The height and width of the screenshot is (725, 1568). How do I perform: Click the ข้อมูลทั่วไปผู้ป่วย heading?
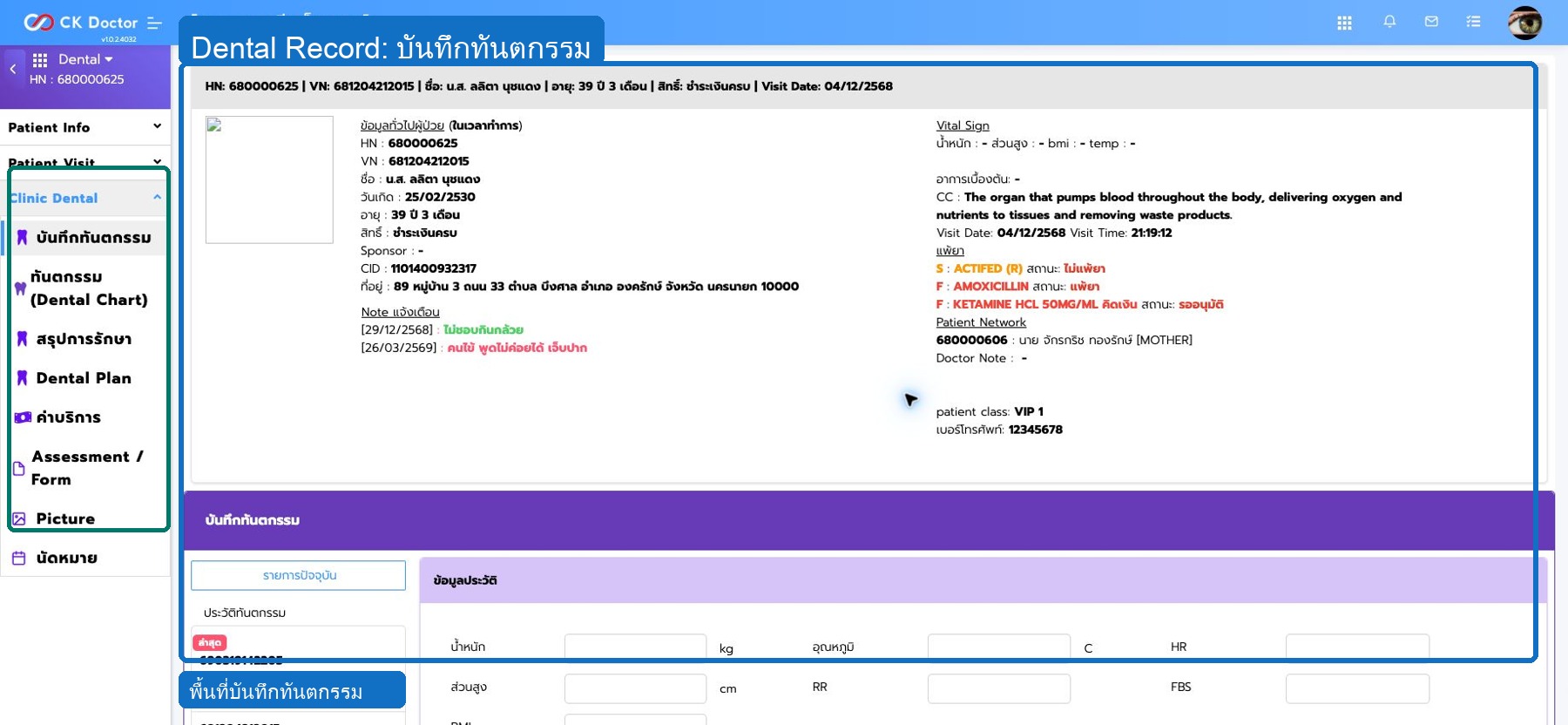point(402,125)
